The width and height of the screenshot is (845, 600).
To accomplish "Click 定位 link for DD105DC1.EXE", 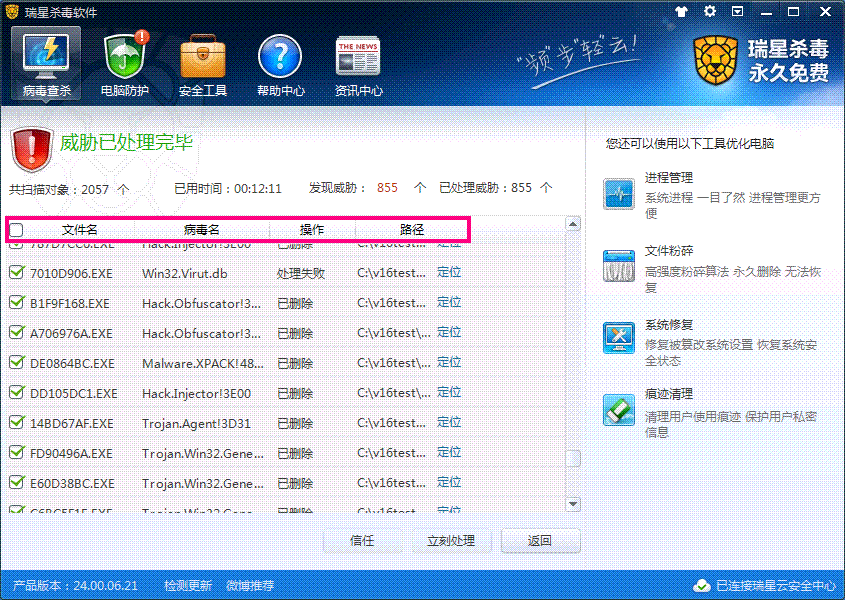I will pos(449,392).
